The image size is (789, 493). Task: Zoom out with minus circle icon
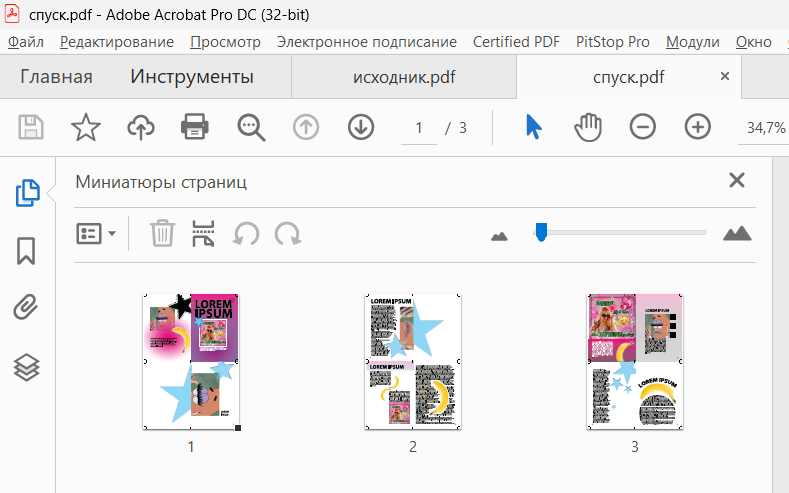(x=643, y=127)
